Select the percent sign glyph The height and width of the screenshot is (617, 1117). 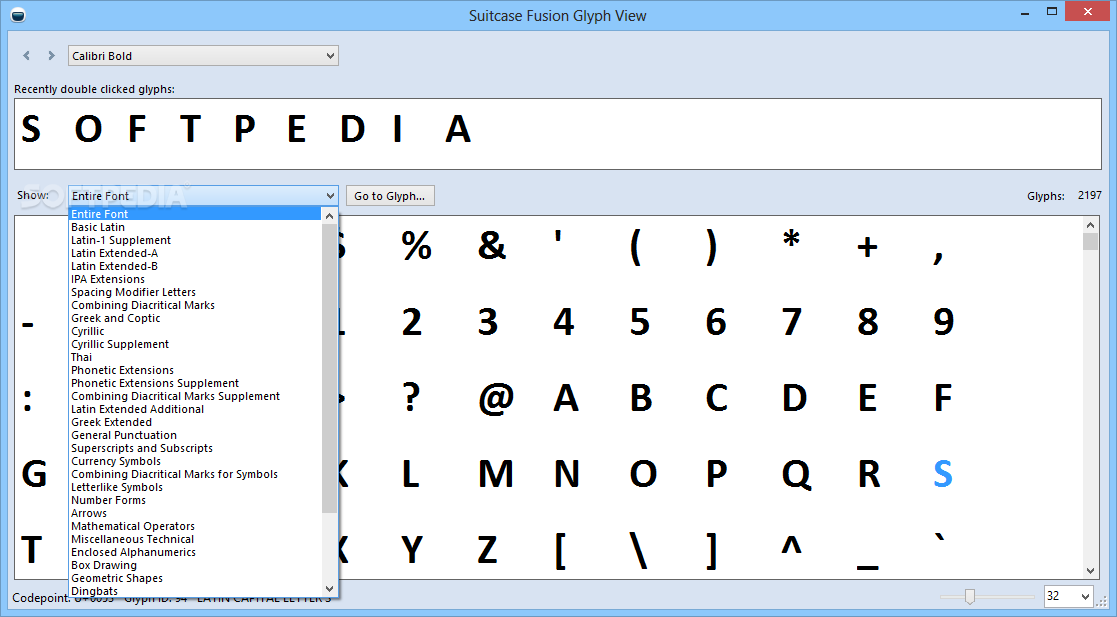tap(416, 246)
